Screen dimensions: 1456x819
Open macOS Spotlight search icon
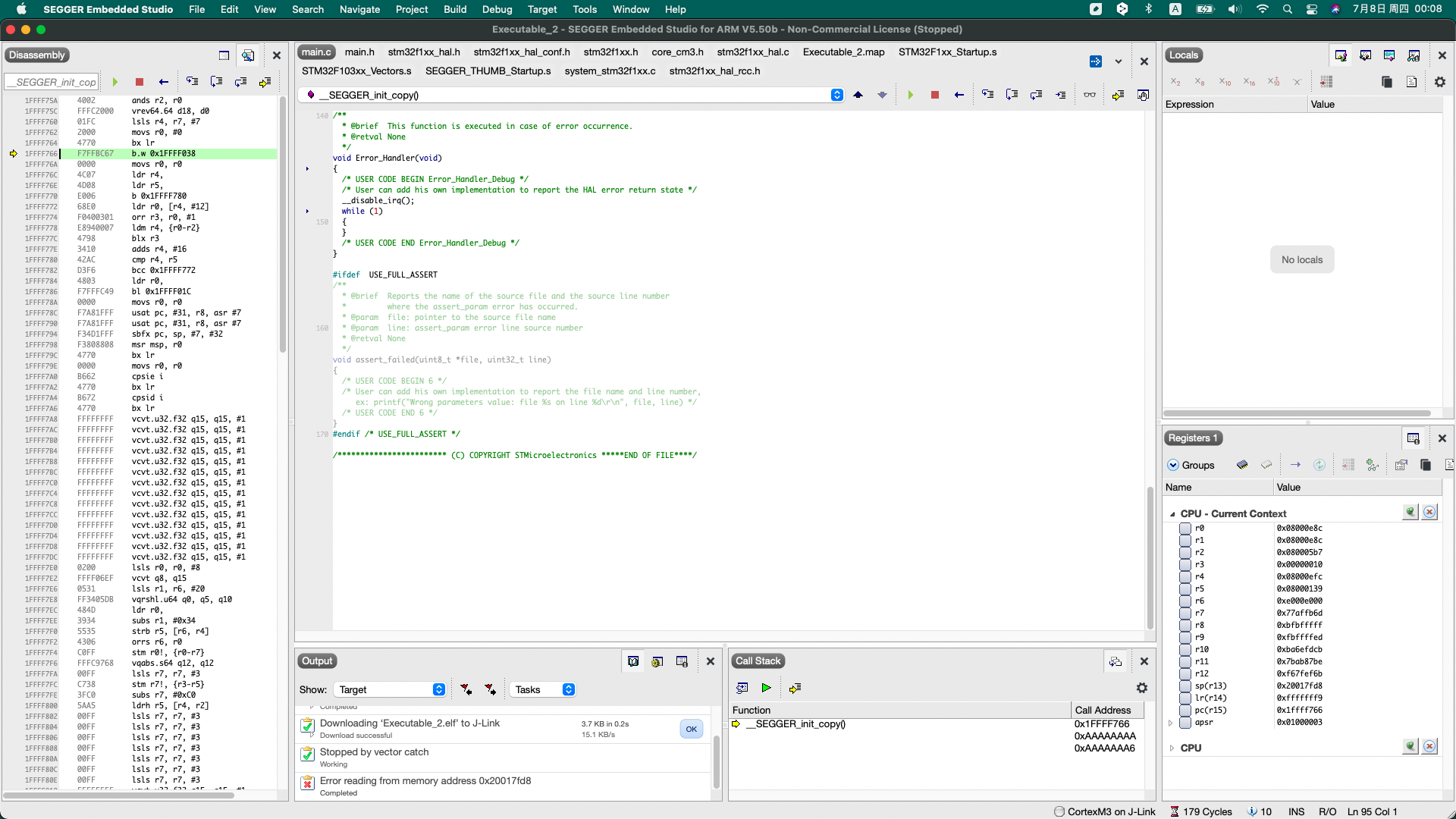1287,9
